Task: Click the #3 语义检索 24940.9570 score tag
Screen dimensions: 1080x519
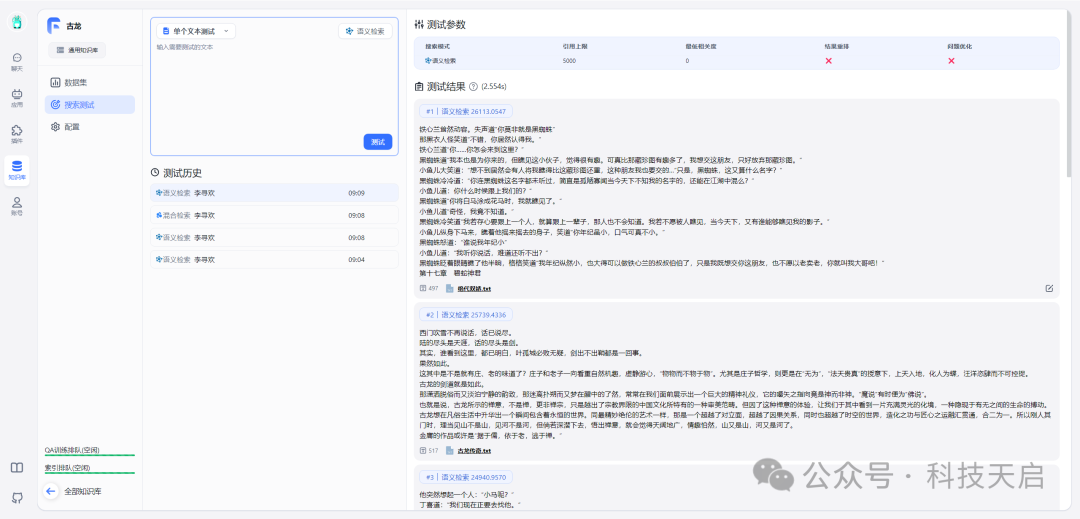Action: [x=466, y=477]
